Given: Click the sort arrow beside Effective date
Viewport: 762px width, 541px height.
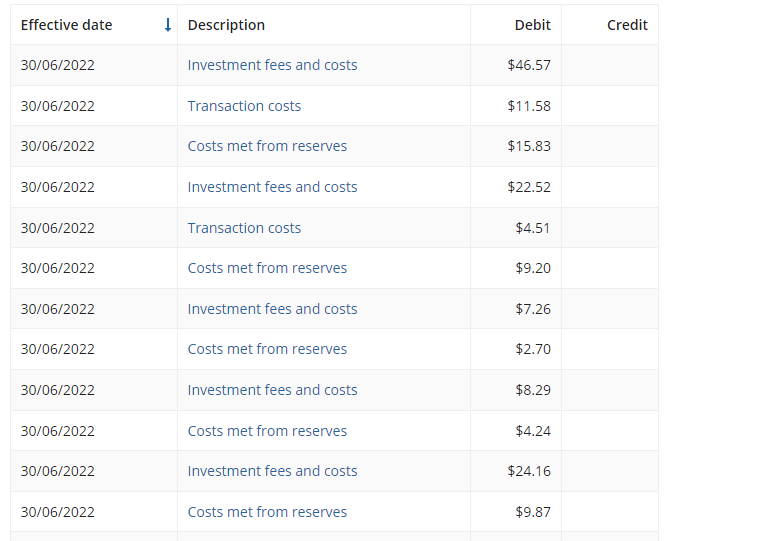Looking at the screenshot, I should coord(168,25).
